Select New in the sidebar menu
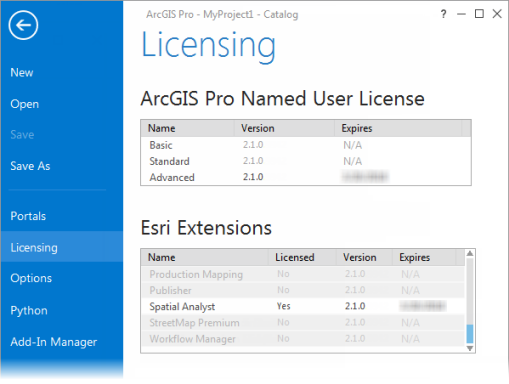509x384 pixels. 22,72
